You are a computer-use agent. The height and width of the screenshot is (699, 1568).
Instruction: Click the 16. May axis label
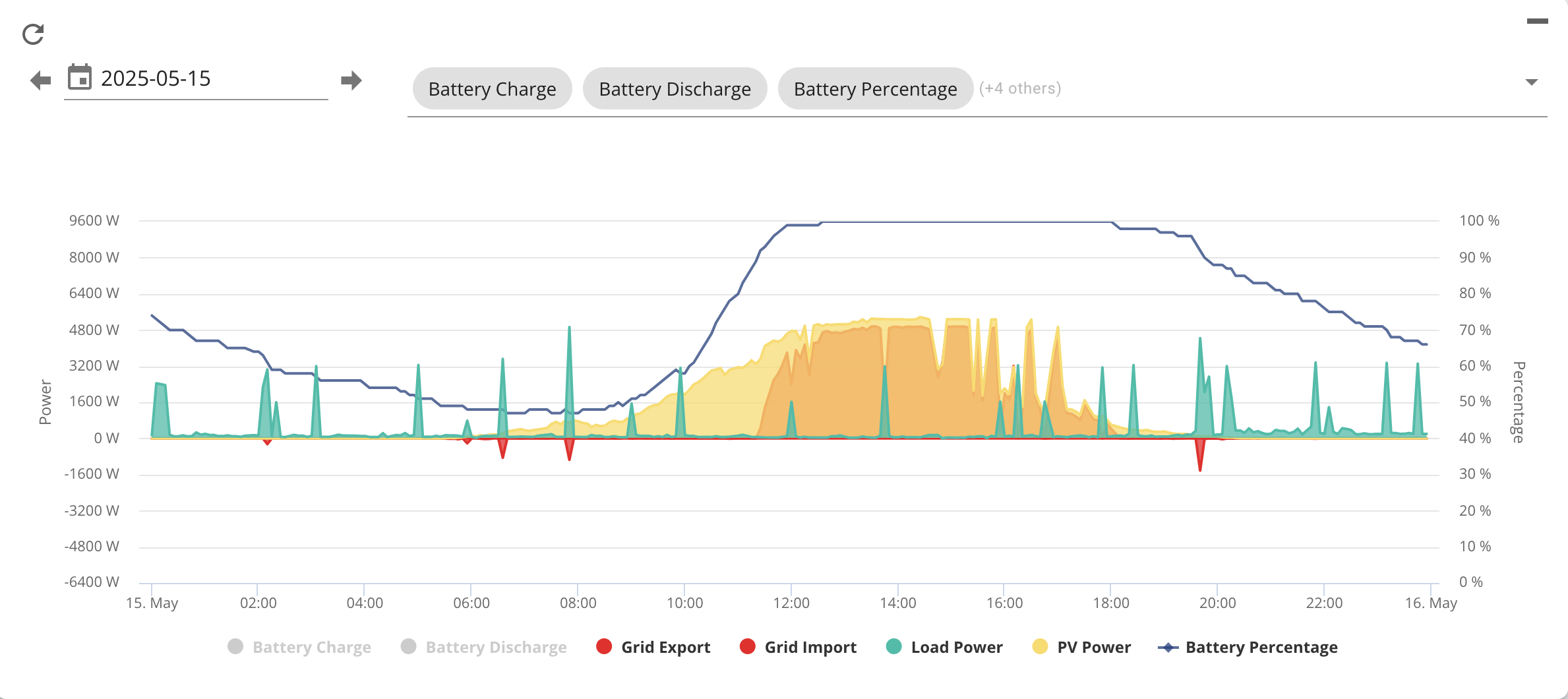click(1431, 603)
